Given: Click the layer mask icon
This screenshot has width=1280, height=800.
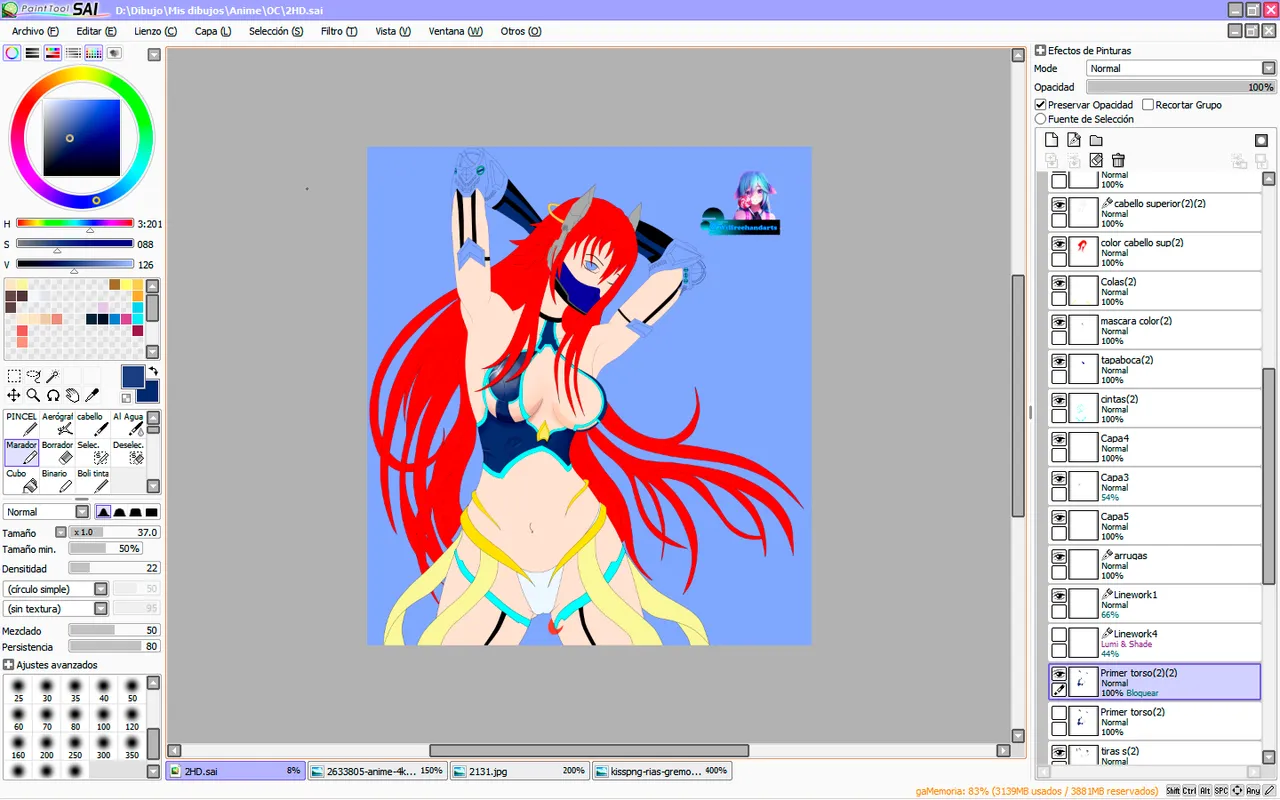Looking at the screenshot, I should pyautogui.click(x=1261, y=140).
